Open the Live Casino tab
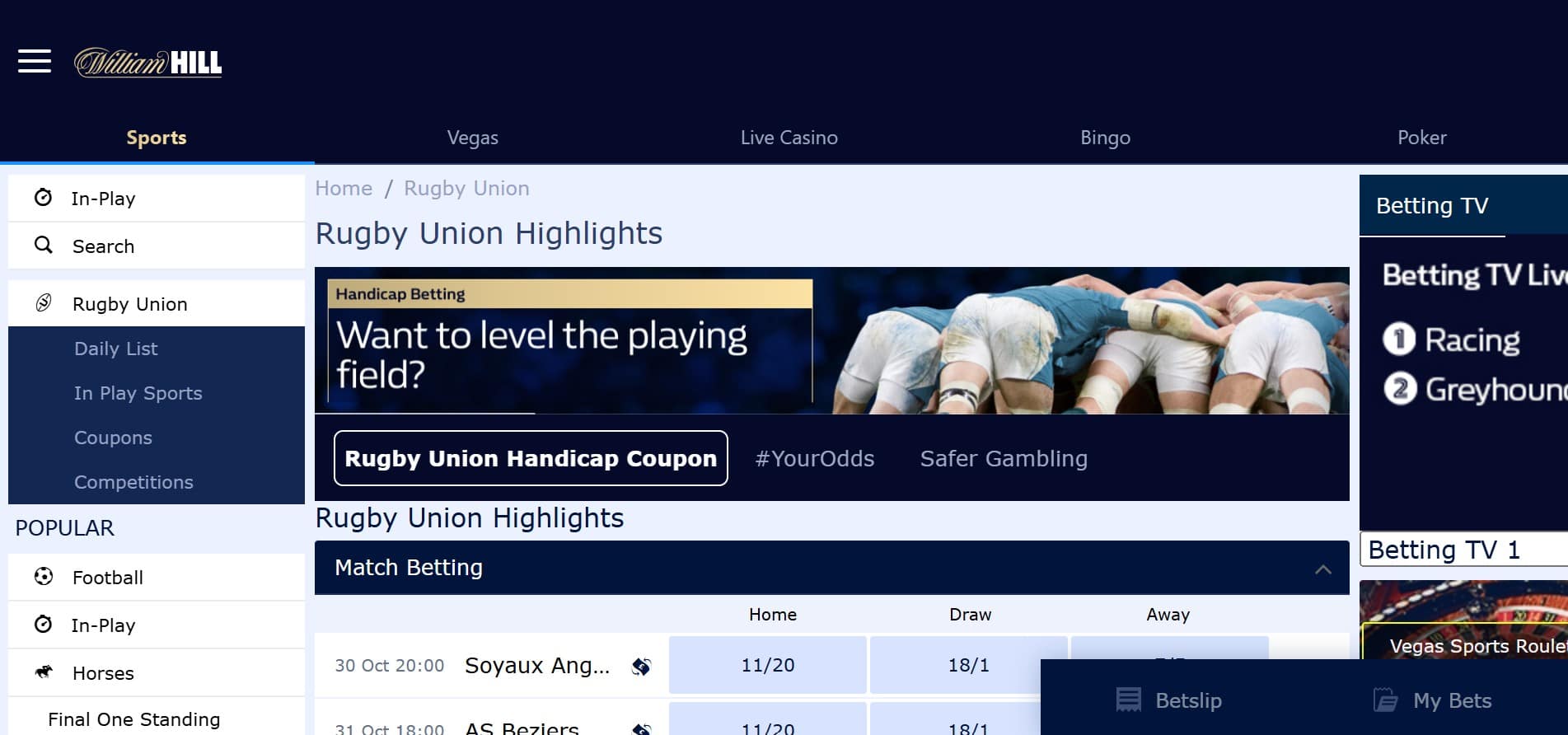This screenshot has height=735, width=1568. pos(789,138)
